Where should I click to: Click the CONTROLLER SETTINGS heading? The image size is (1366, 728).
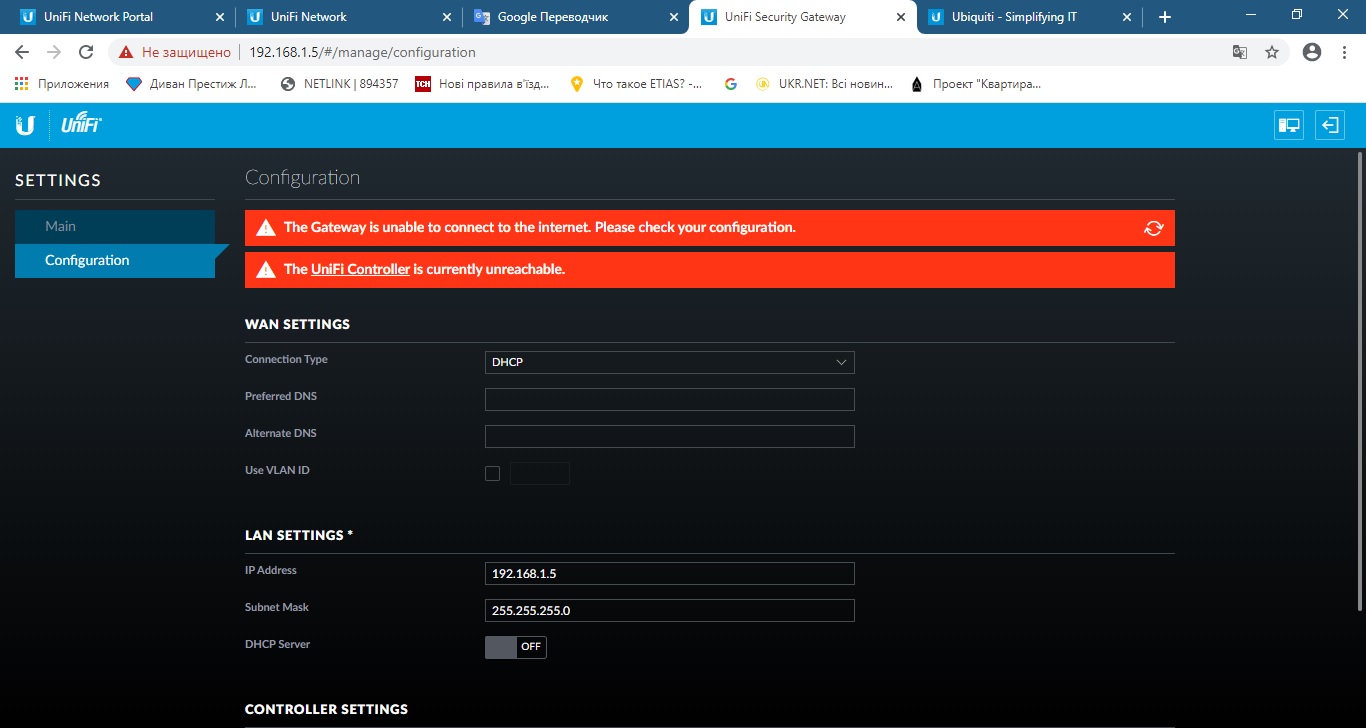coord(326,710)
